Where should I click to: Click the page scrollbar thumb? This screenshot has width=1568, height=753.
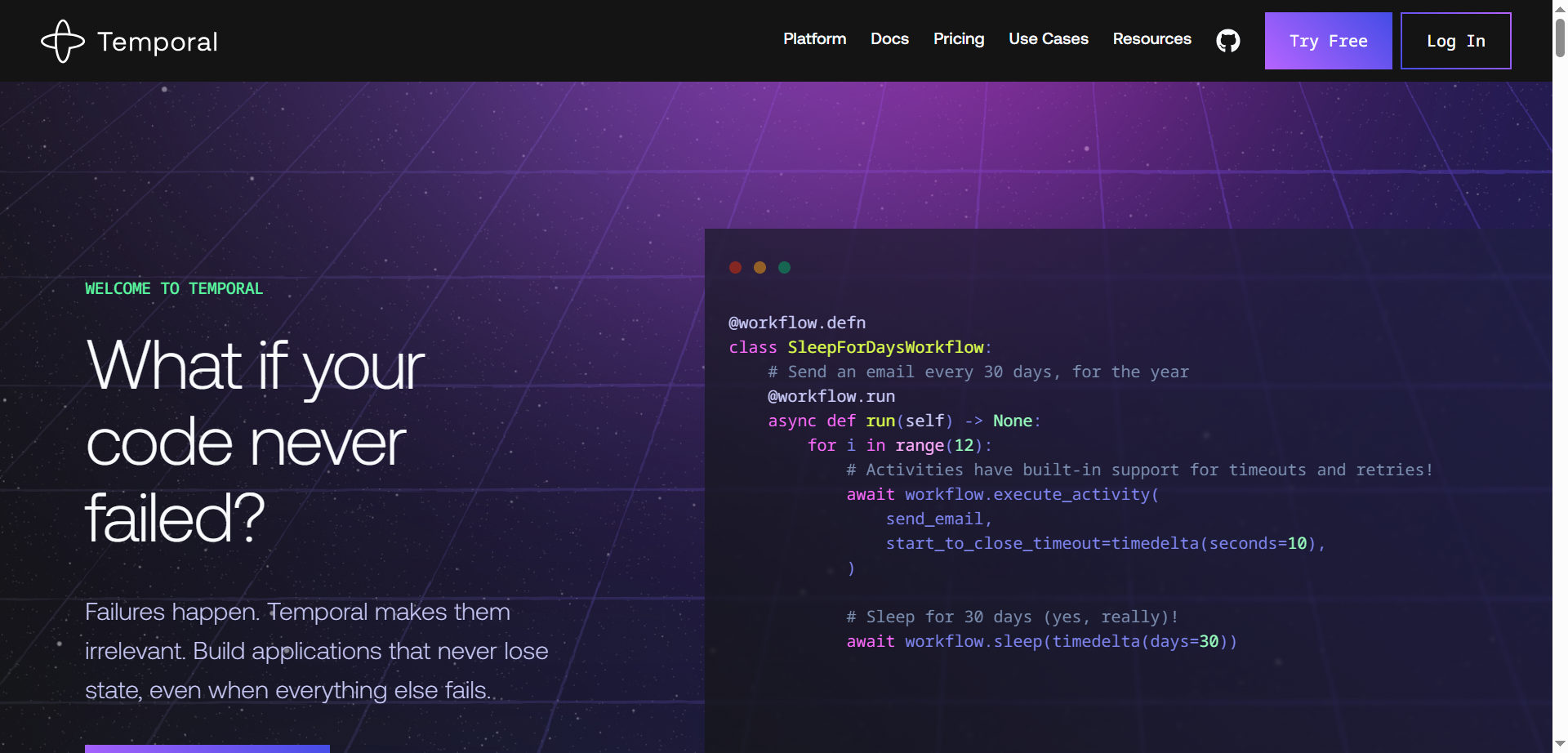click(1560, 37)
